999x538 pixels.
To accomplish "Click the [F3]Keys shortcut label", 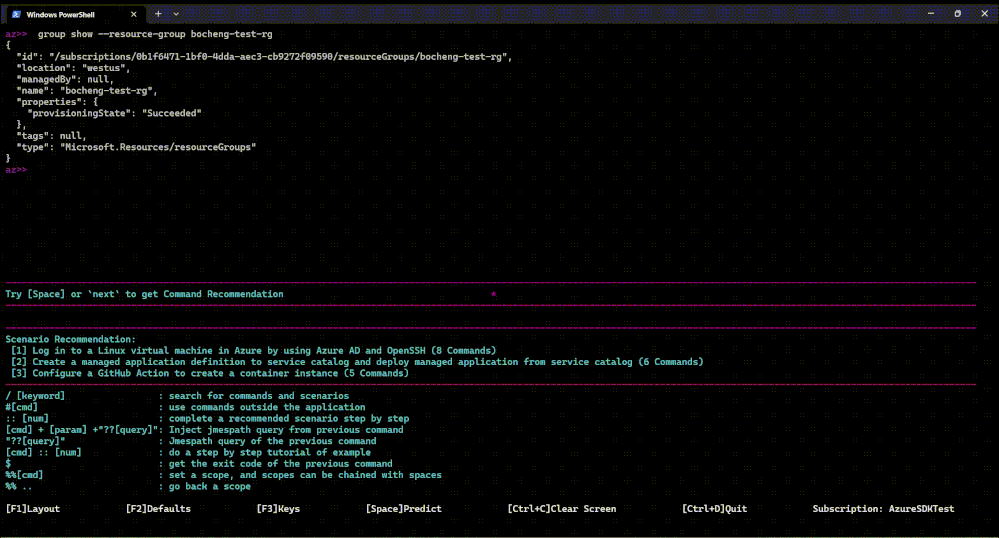I will click(x=278, y=509).
